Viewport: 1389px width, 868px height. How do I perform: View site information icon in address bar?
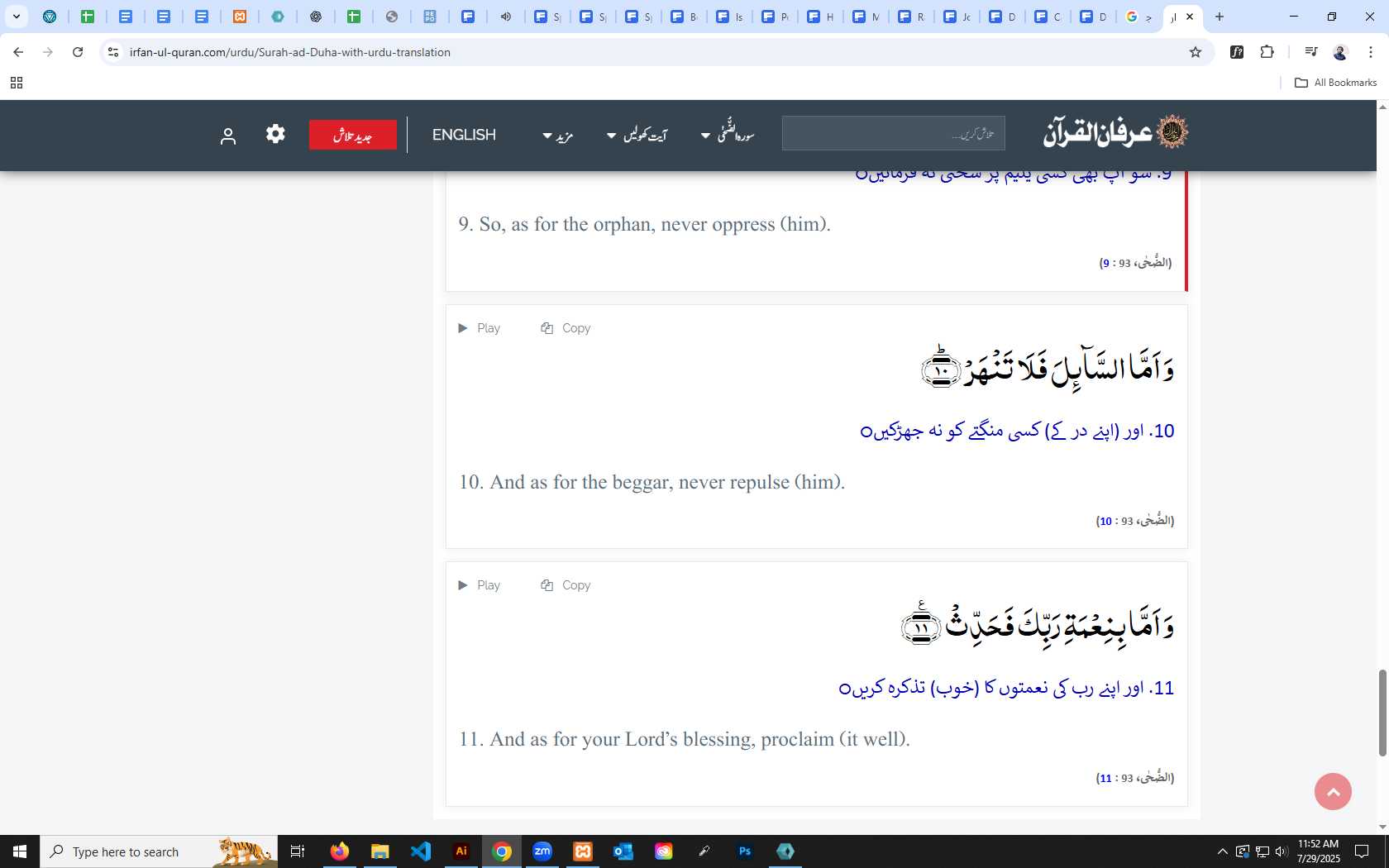click(113, 52)
